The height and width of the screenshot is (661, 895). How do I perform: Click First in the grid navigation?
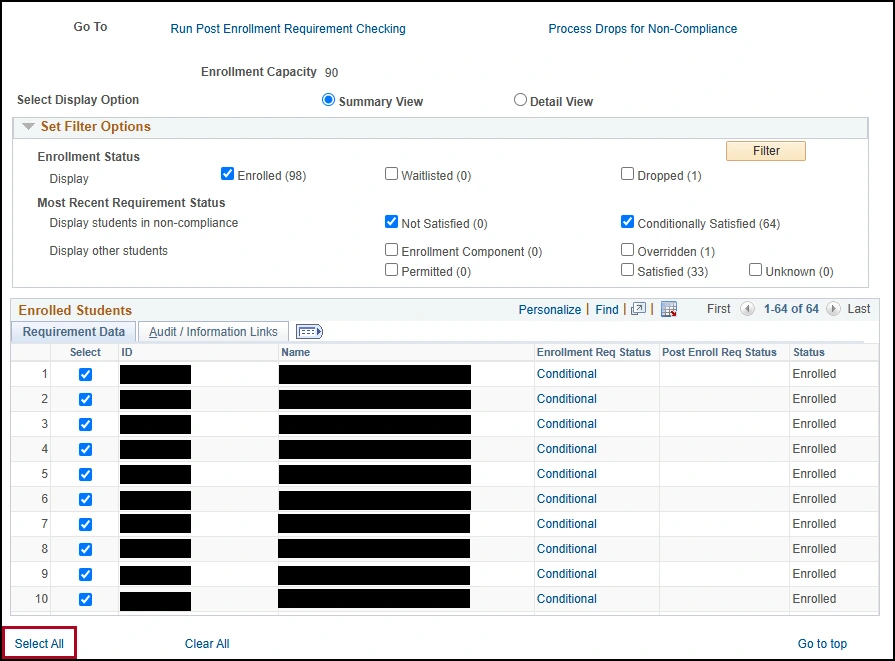click(x=718, y=309)
